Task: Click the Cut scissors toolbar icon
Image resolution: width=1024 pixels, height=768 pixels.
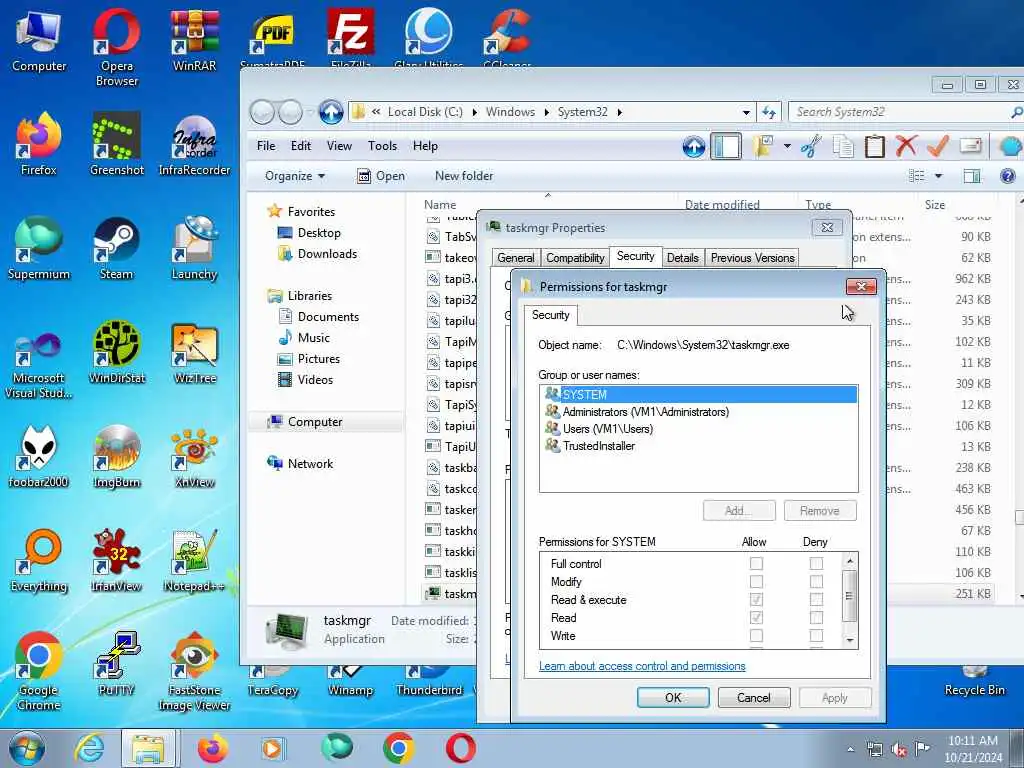Action: coord(810,146)
